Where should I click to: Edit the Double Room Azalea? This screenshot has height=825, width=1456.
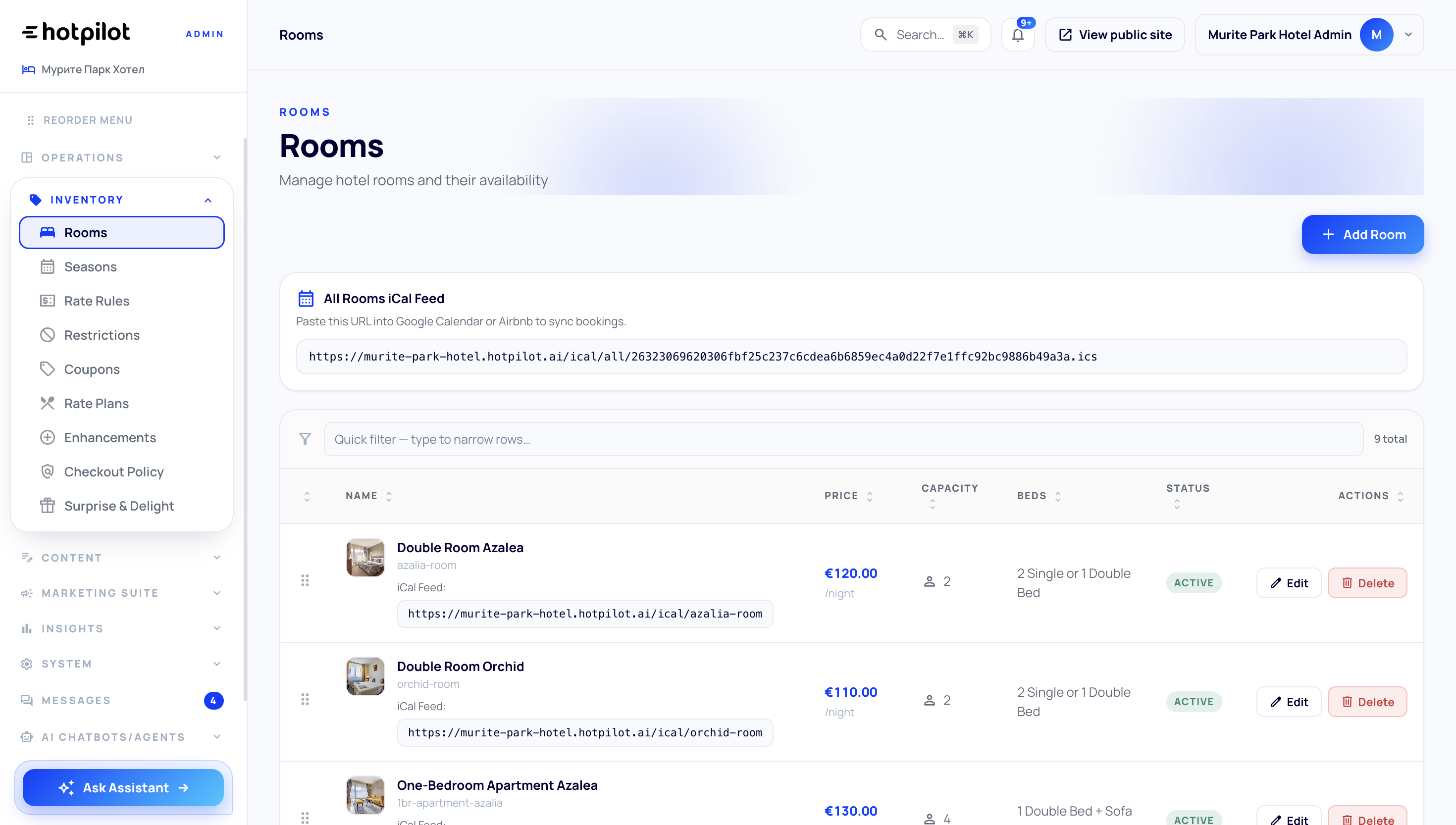(x=1288, y=582)
